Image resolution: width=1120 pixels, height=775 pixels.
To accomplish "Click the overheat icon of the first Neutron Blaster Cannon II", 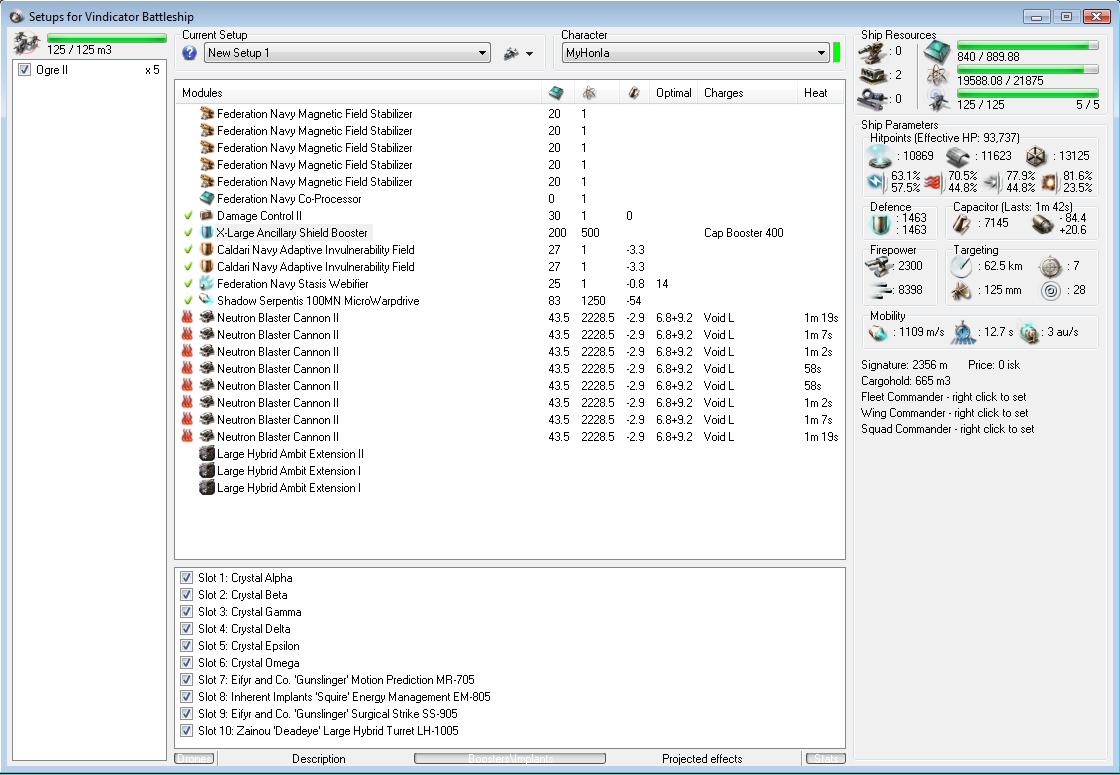I will tap(187, 317).
